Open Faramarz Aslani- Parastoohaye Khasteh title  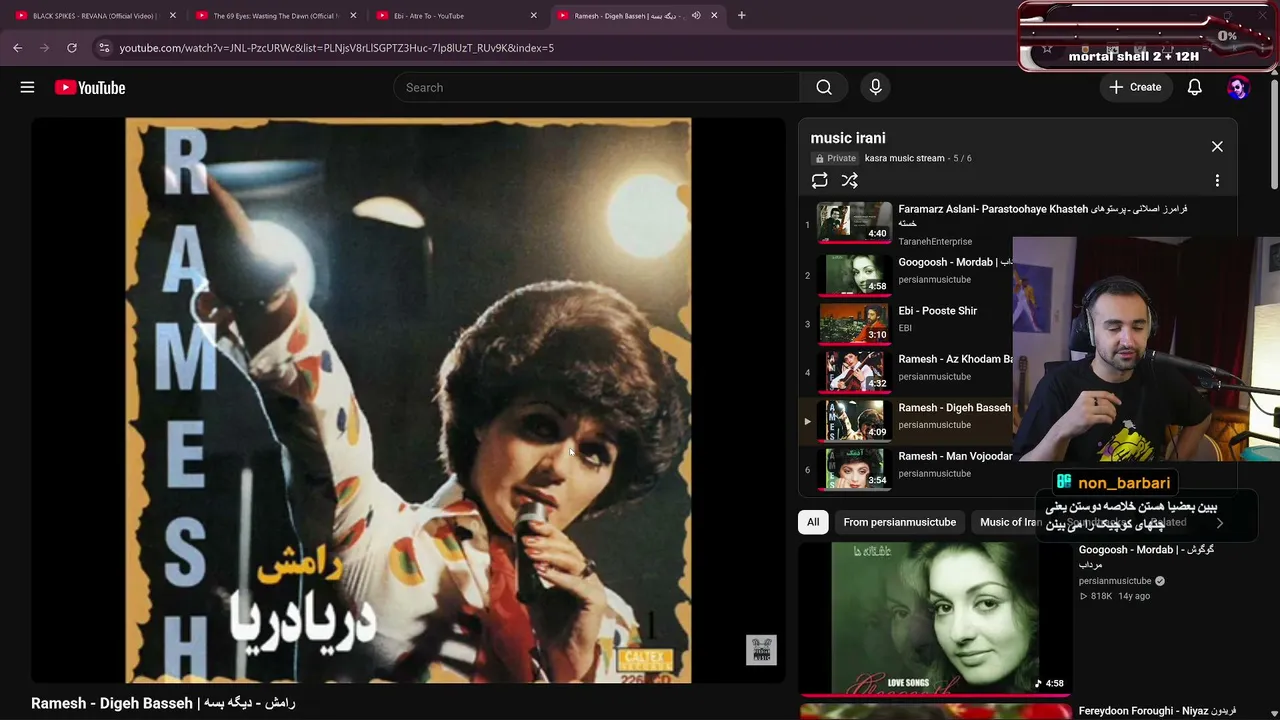[1043, 216]
